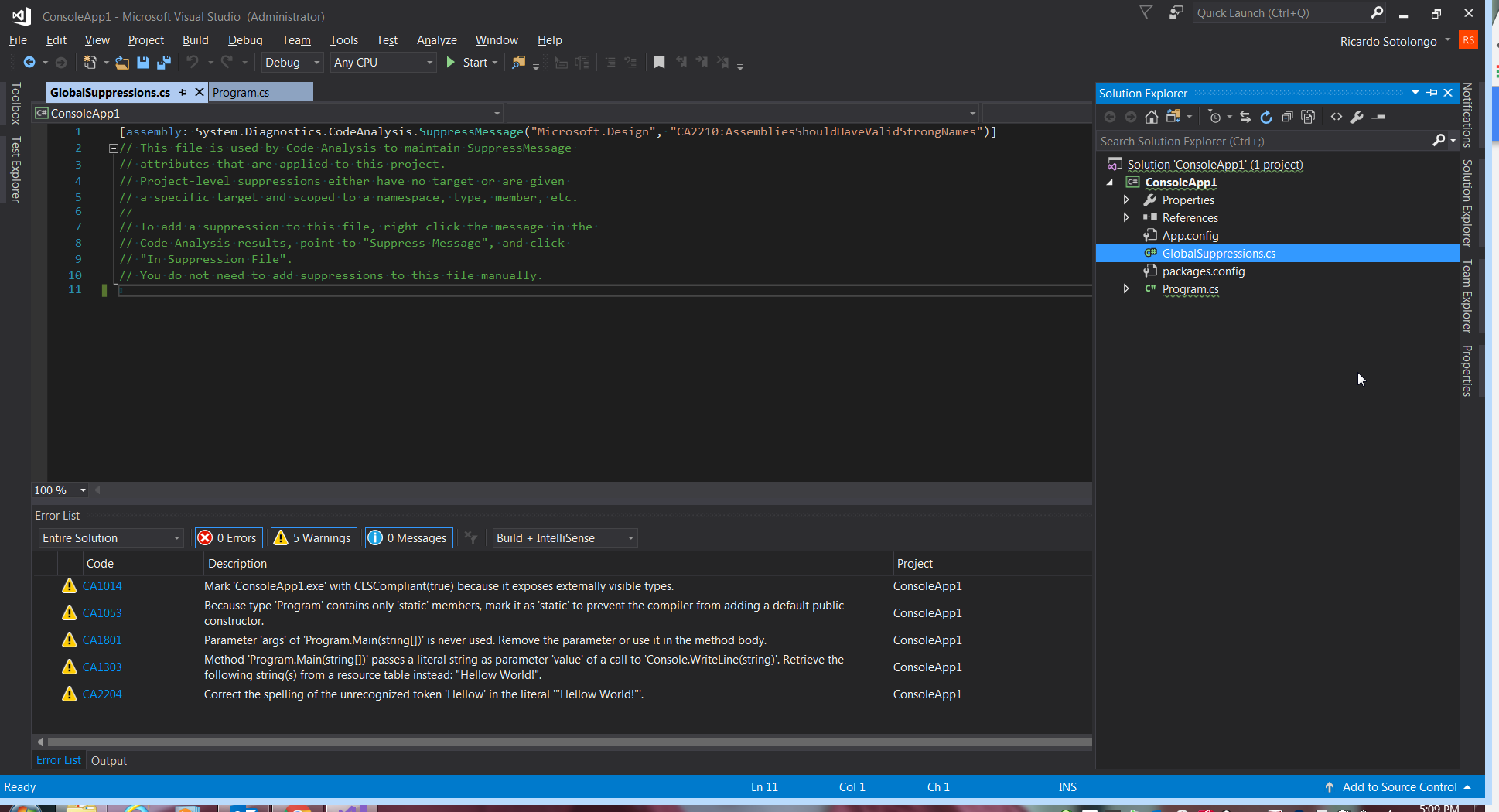Viewport: 1499px width, 812px height.
Task: Open the Analyze menu
Action: pos(436,39)
